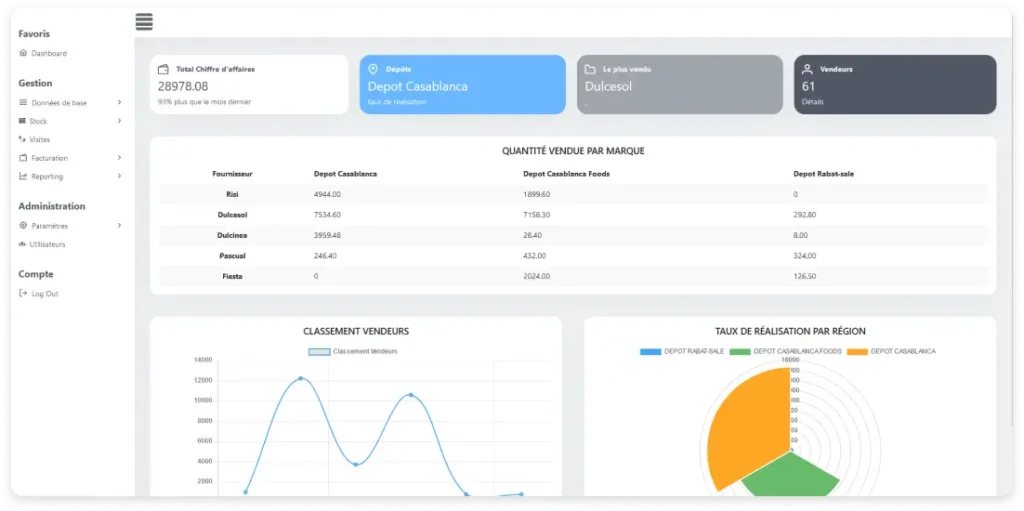The height and width of the screenshot is (511, 1024).
Task: Click the Total Chiffre d'affaires value 28978.08
Action: tap(183, 86)
